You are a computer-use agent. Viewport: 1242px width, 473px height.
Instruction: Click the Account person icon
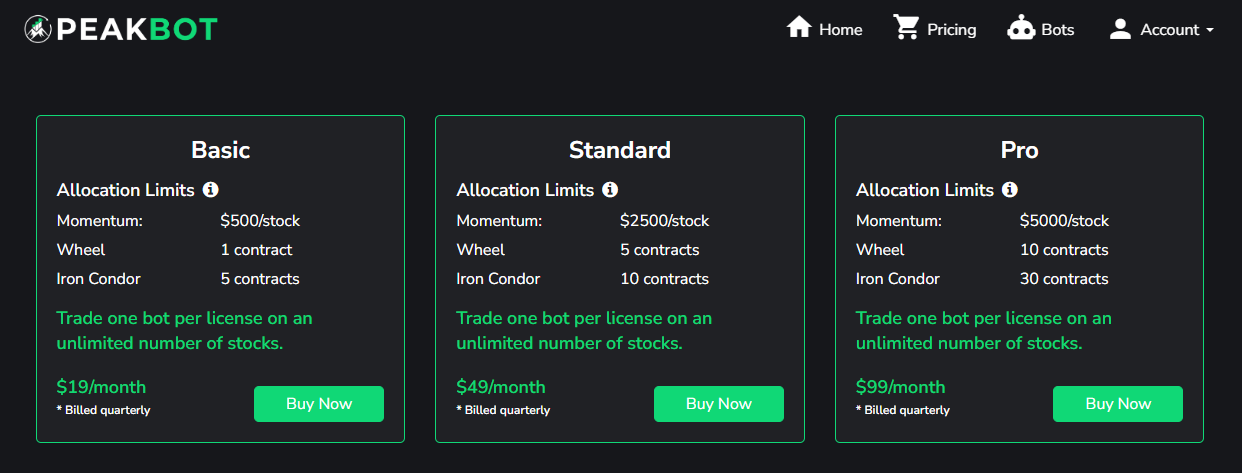(1120, 28)
